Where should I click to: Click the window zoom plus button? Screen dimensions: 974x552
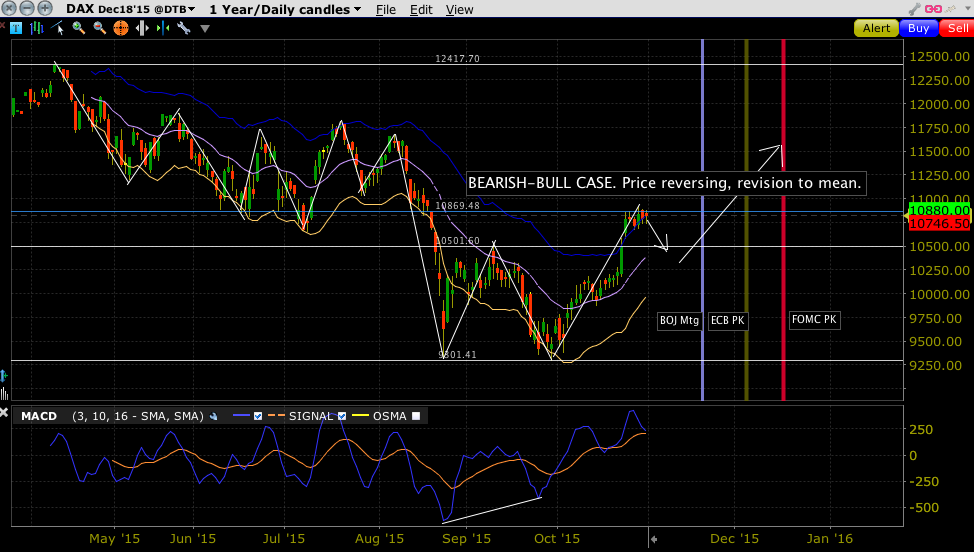pyautogui.click(x=45, y=8)
